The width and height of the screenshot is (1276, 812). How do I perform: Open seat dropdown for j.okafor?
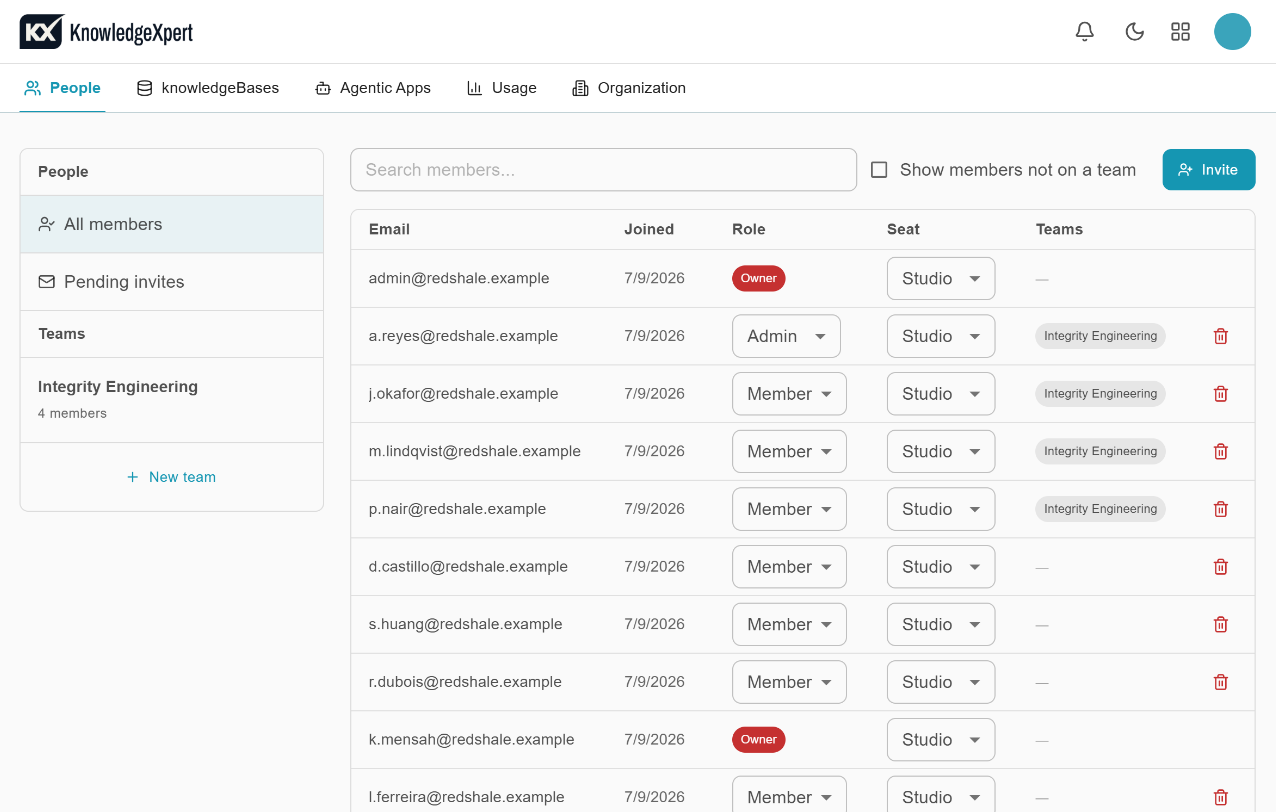[x=941, y=394]
